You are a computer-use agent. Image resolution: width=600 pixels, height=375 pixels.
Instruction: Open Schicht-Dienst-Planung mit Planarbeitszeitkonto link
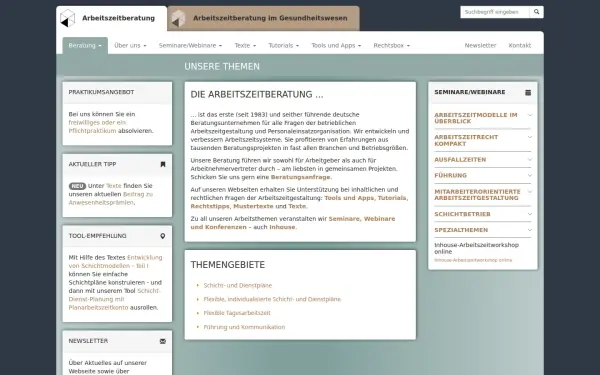[114, 299]
